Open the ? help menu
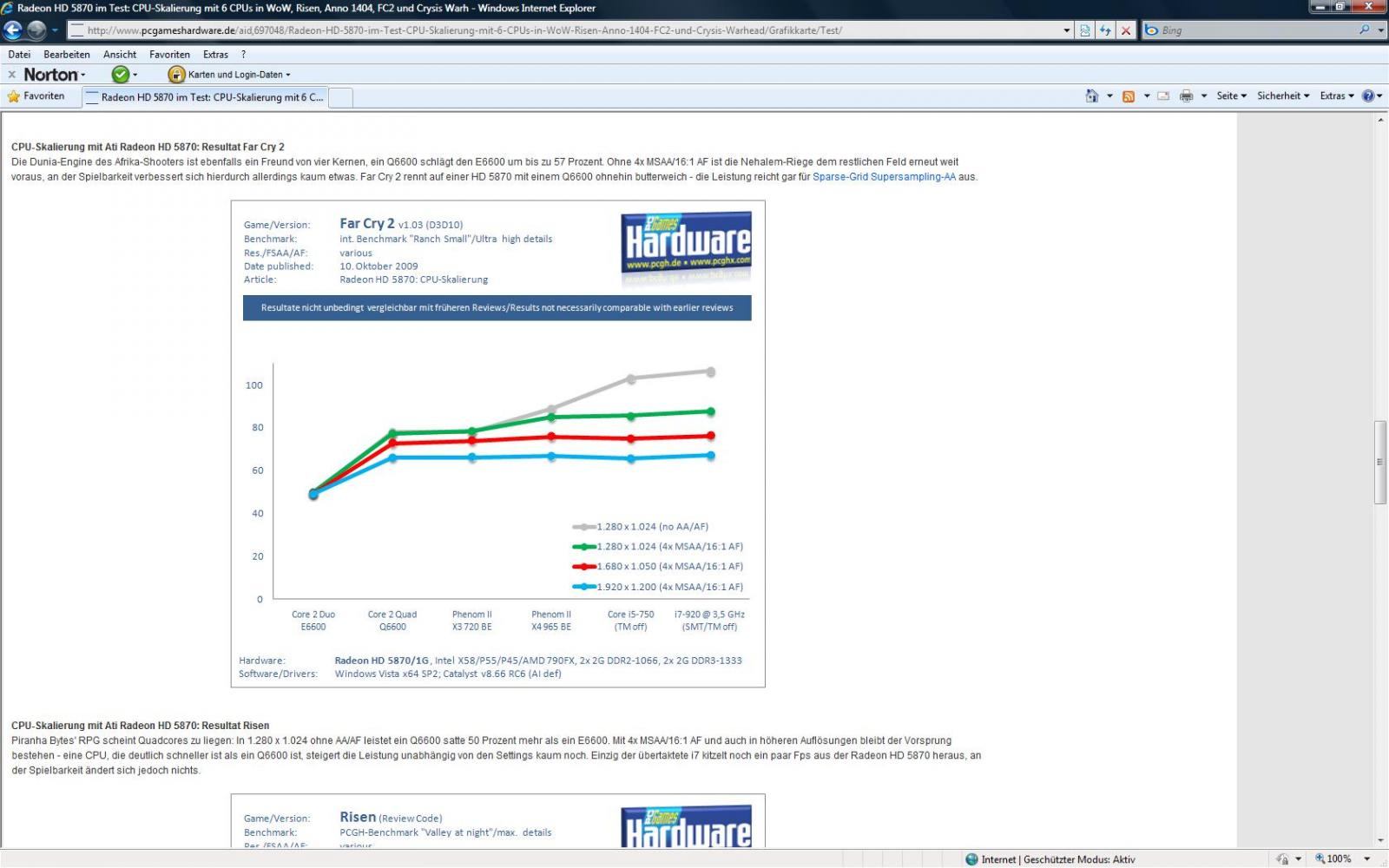The width and height of the screenshot is (1389, 868). 244,54
